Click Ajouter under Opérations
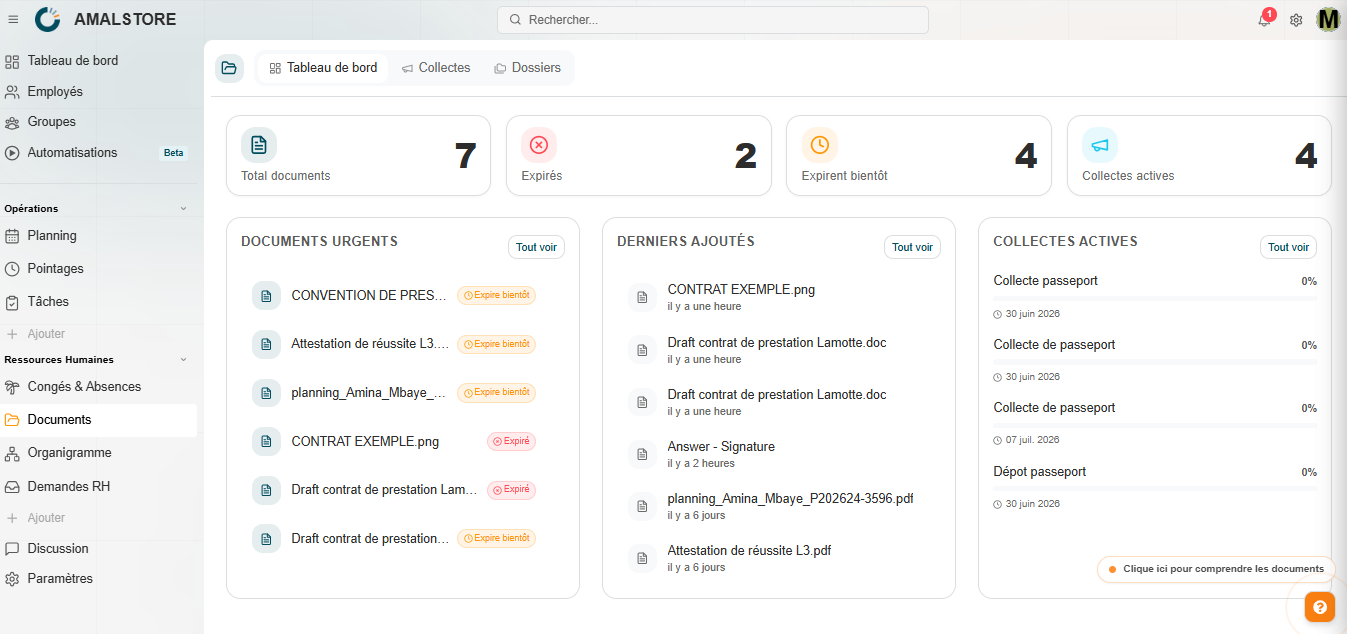This screenshot has width=1347, height=634. pyautogui.click(x=46, y=334)
